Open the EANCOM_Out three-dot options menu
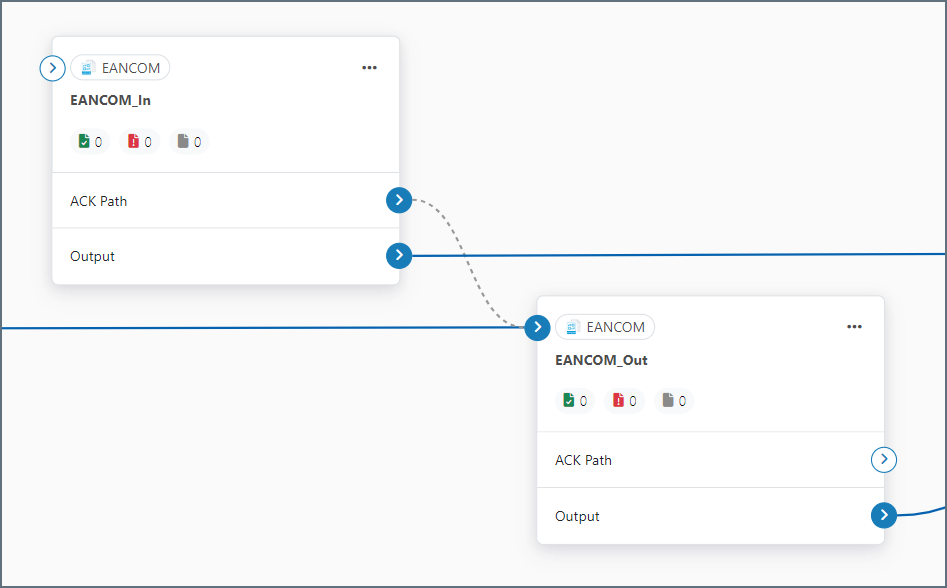Viewport: 947px width, 588px height. [854, 327]
